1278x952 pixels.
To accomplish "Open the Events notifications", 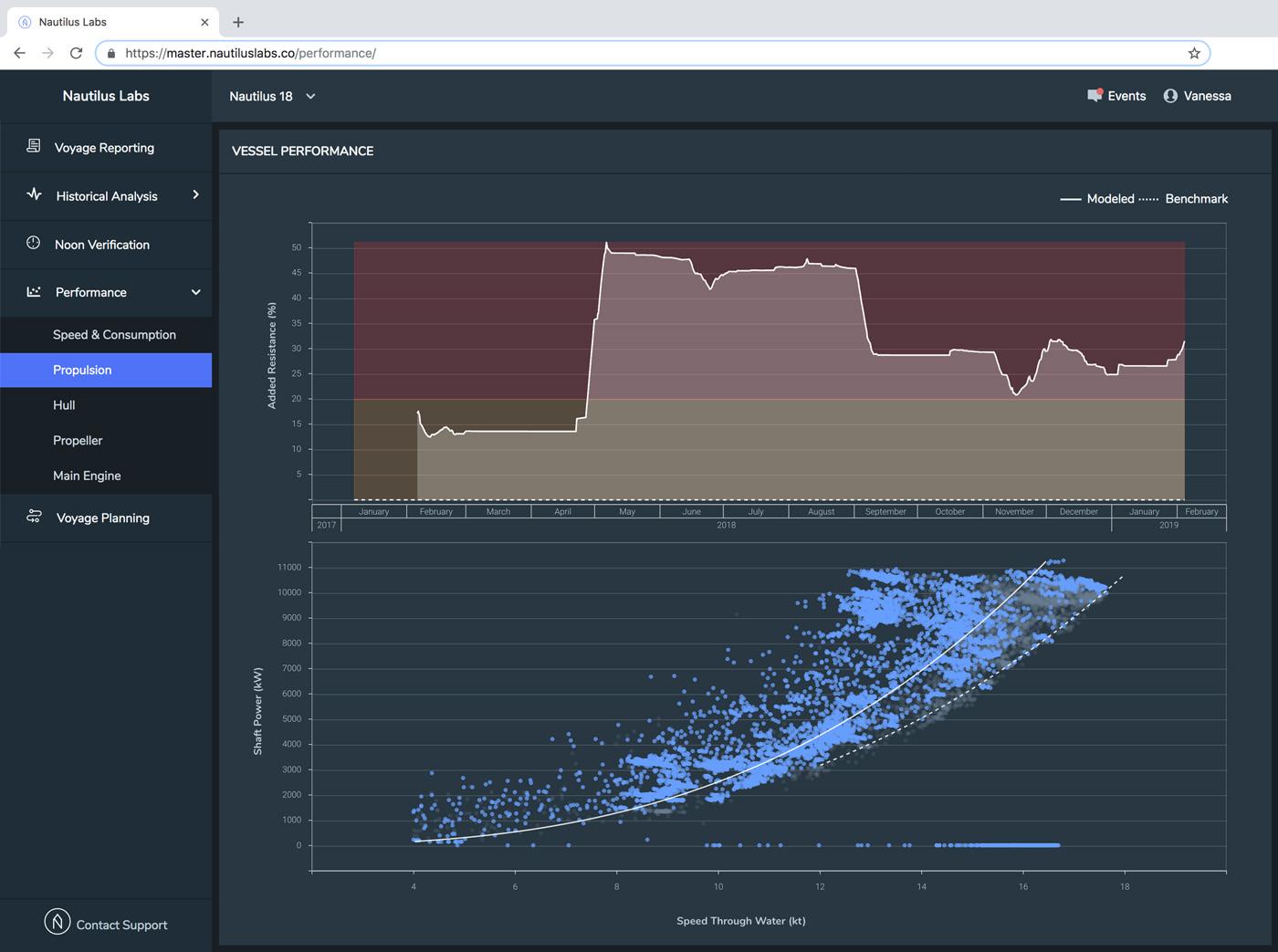I will tap(1116, 96).
